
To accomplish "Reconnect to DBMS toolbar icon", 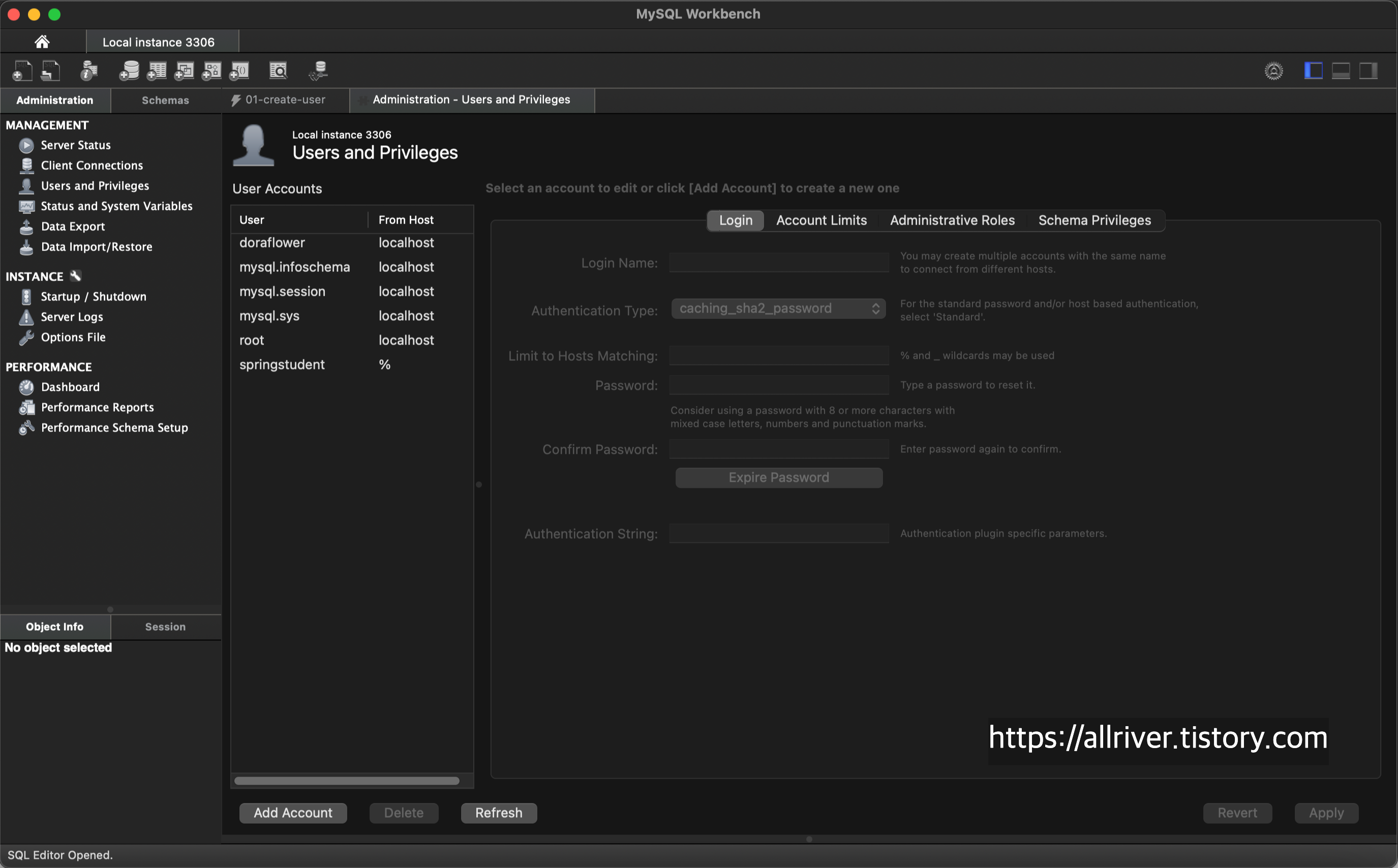I will pyautogui.click(x=318, y=71).
